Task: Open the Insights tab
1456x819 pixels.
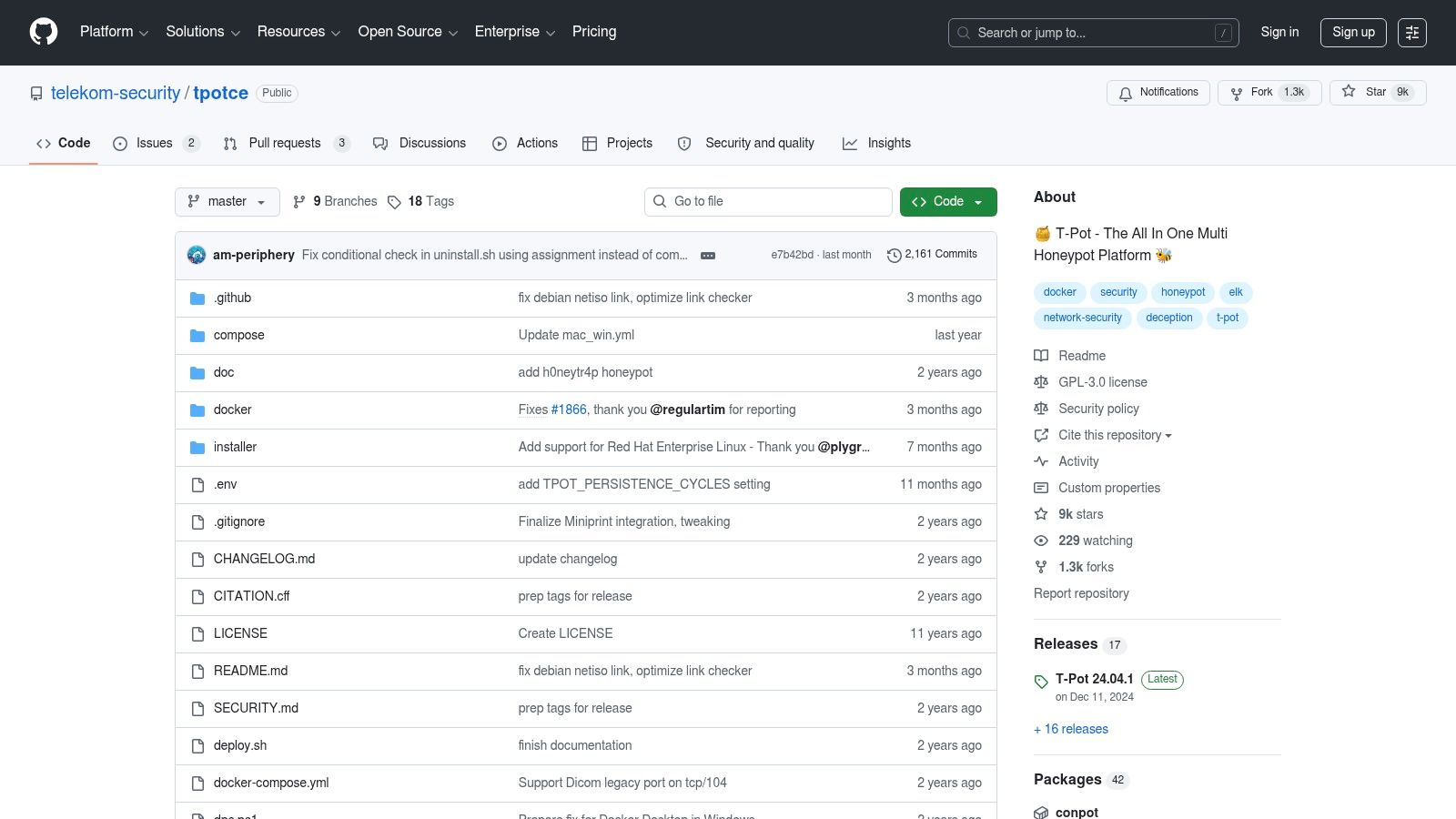Action: click(x=876, y=144)
